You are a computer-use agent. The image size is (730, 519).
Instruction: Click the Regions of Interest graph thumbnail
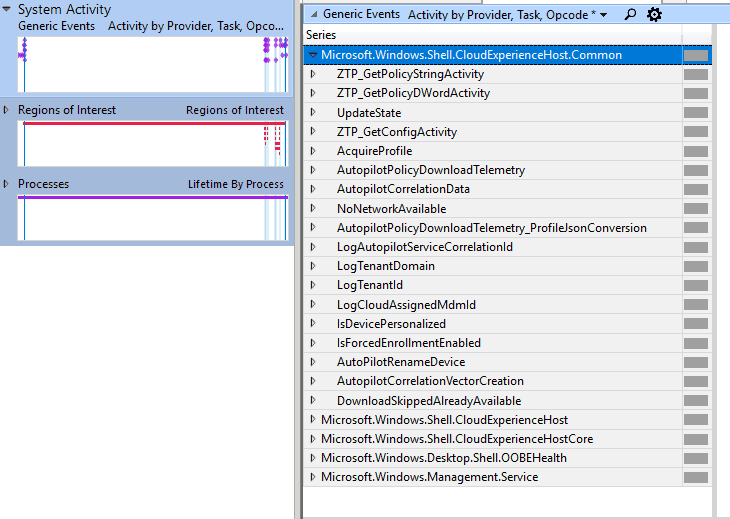click(153, 143)
